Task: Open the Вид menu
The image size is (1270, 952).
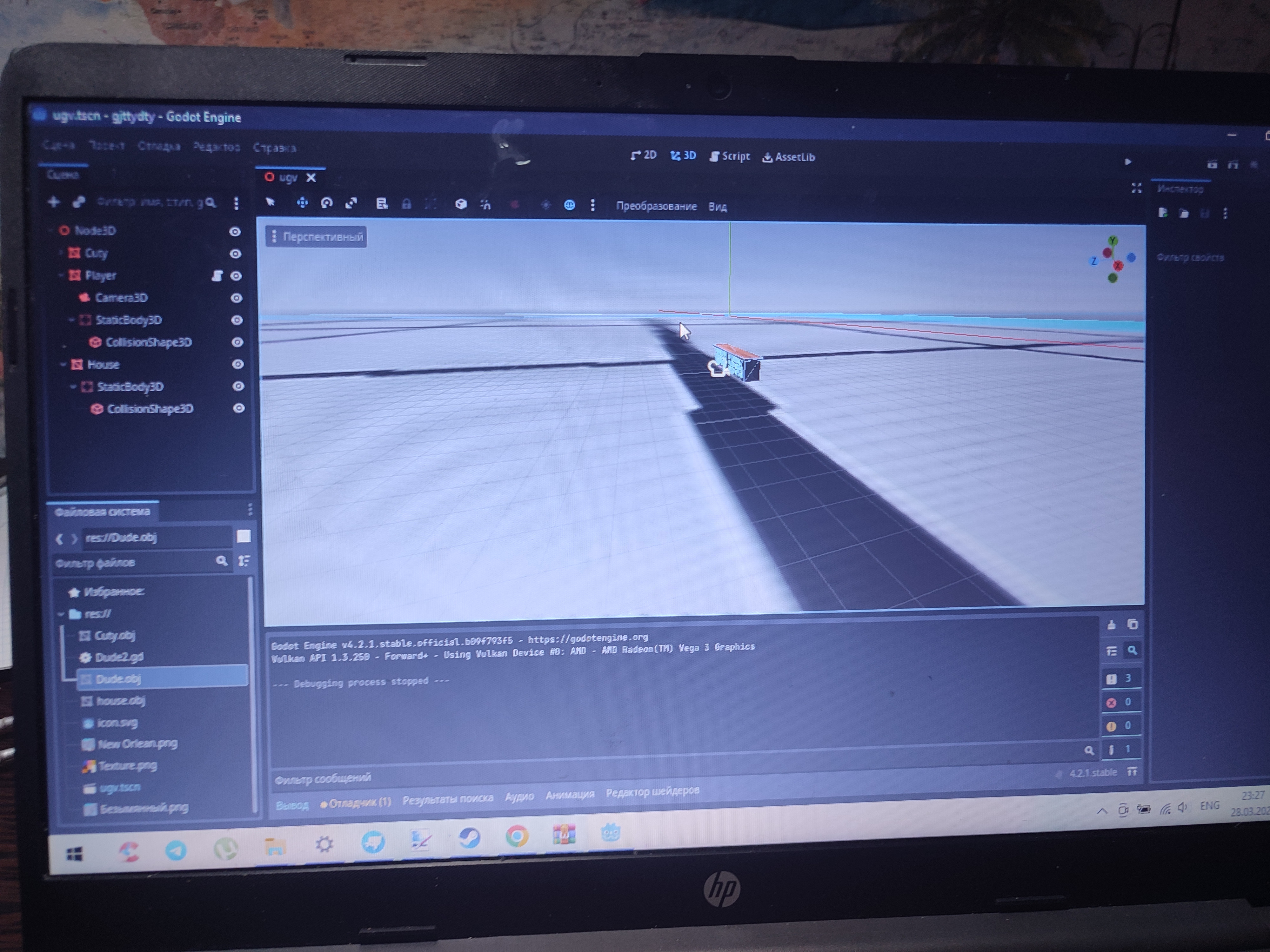Action: coord(717,207)
